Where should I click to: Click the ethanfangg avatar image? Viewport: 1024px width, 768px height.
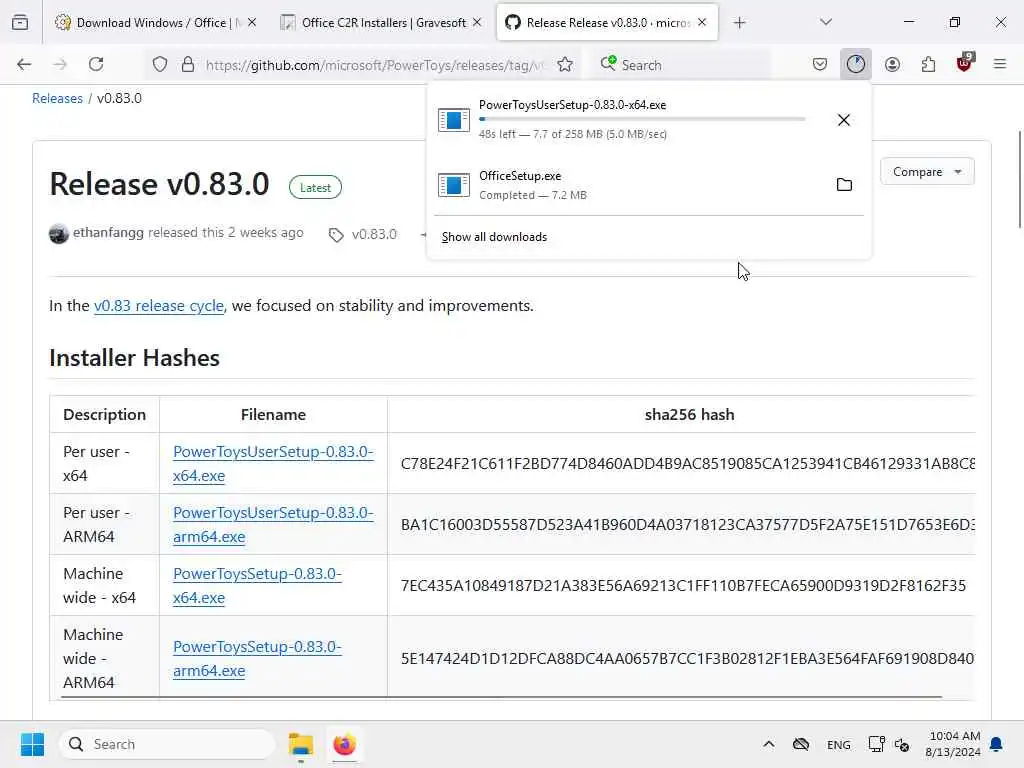[x=59, y=234]
